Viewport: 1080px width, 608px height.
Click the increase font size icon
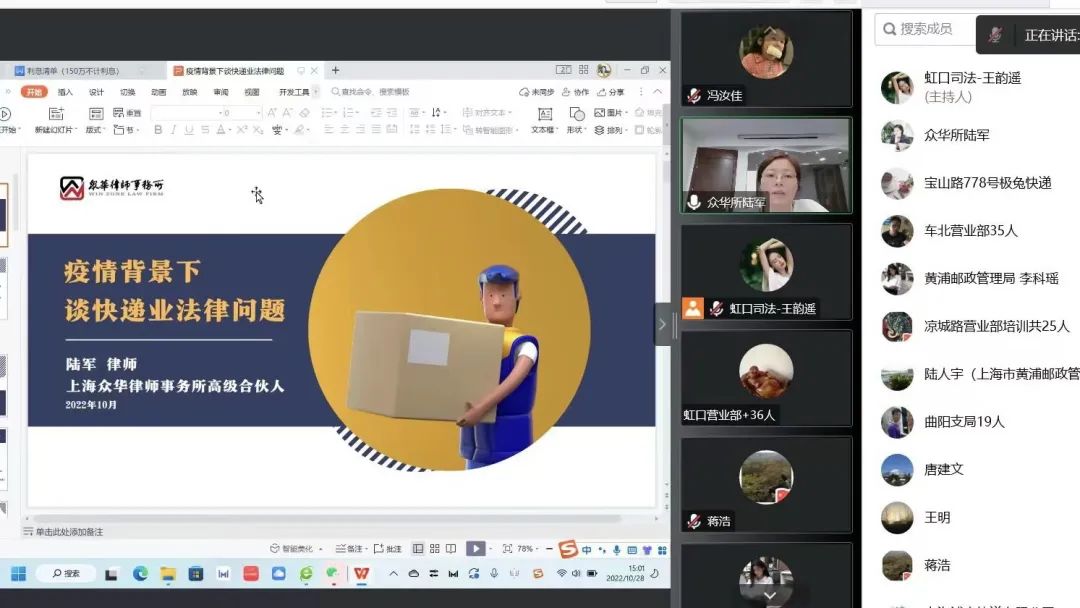point(271,112)
